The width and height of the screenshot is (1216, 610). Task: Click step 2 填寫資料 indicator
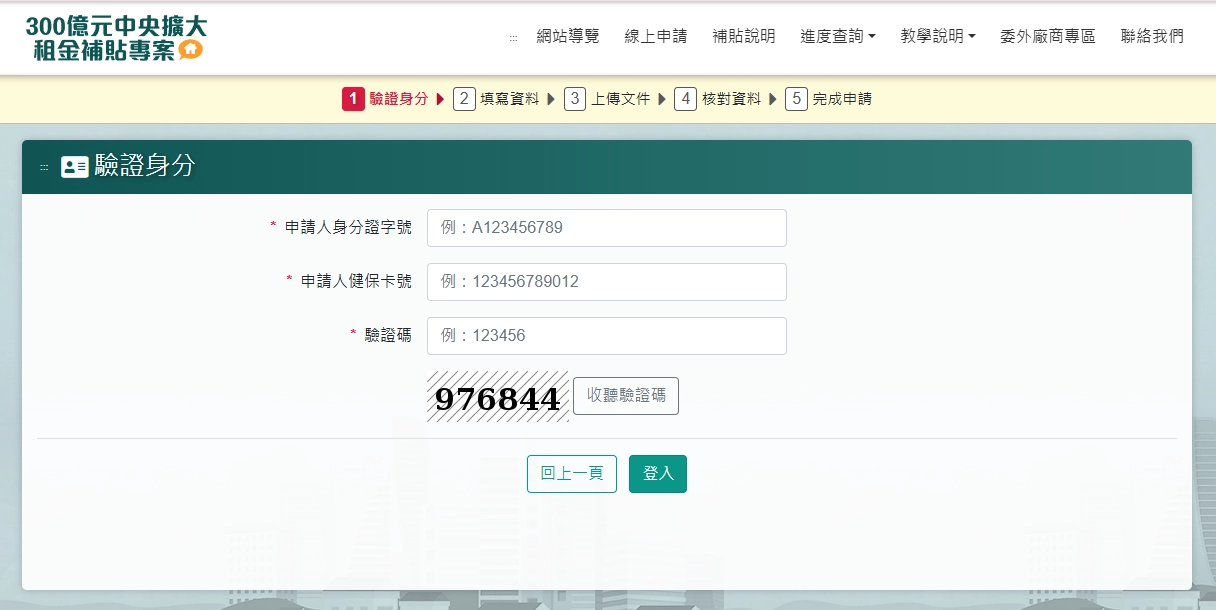pos(496,99)
